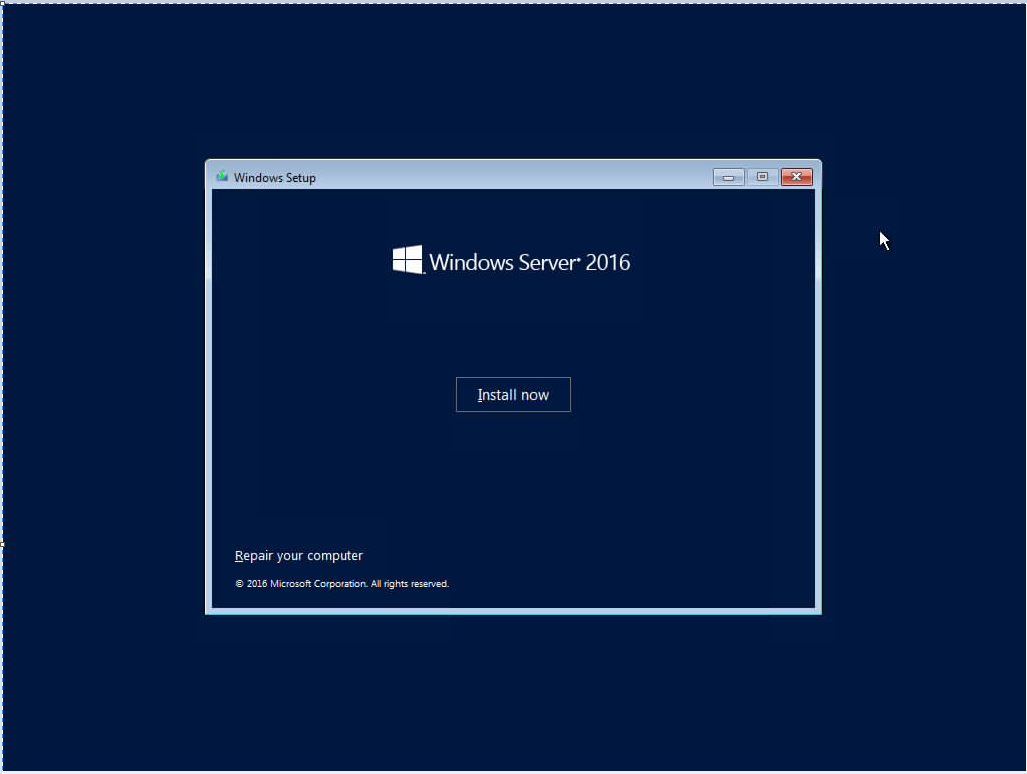Click the underlined R in Repair your computer
The height and width of the screenshot is (774, 1027).
click(x=240, y=555)
